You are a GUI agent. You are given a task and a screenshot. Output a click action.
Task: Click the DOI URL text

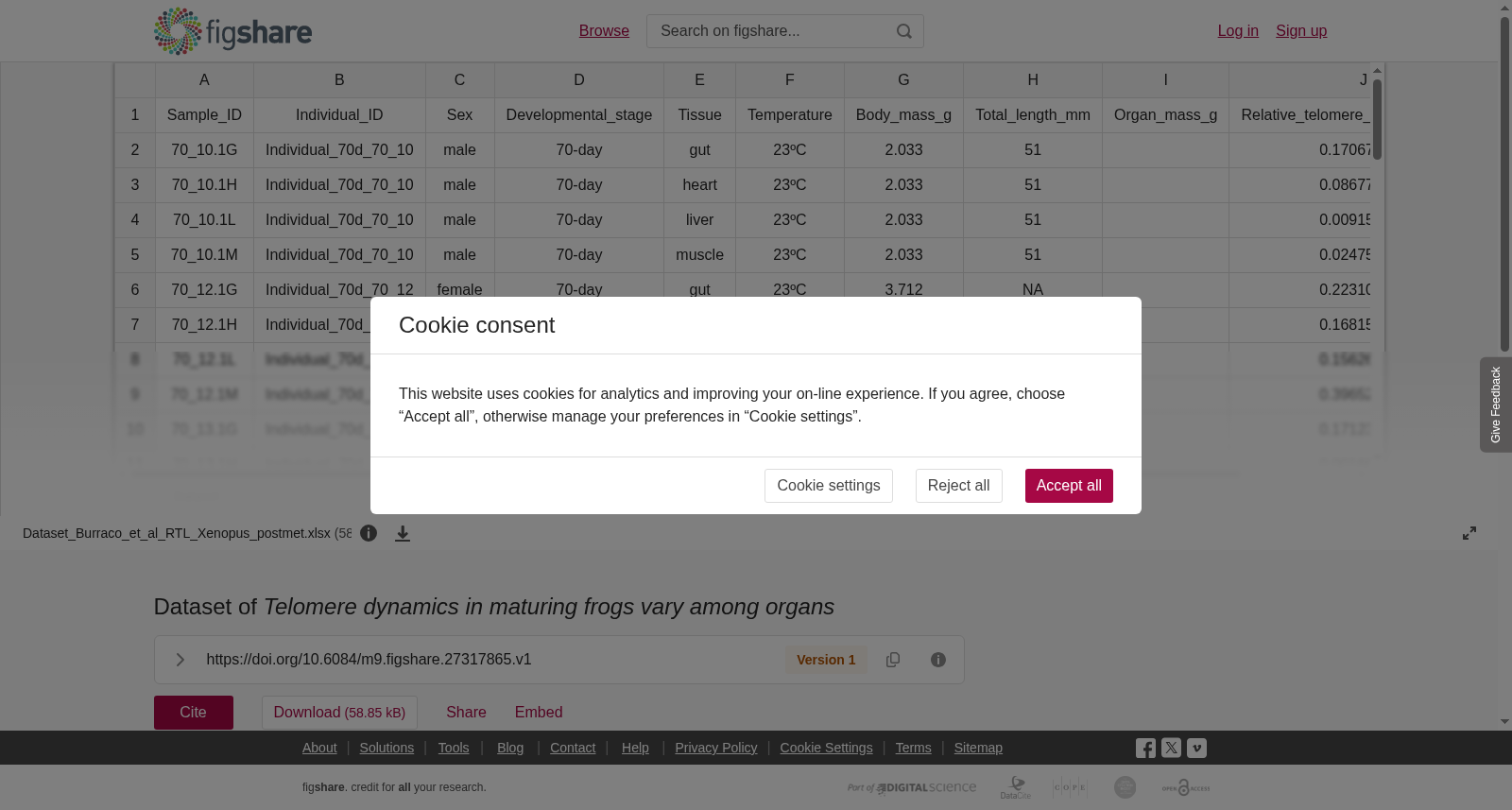point(369,660)
